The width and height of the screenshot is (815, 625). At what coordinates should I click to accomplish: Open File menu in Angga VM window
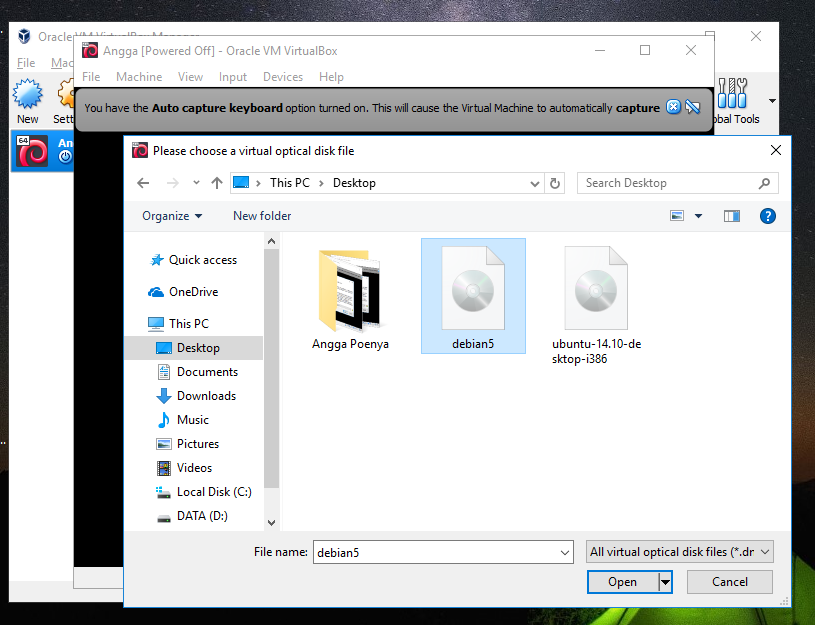(91, 77)
